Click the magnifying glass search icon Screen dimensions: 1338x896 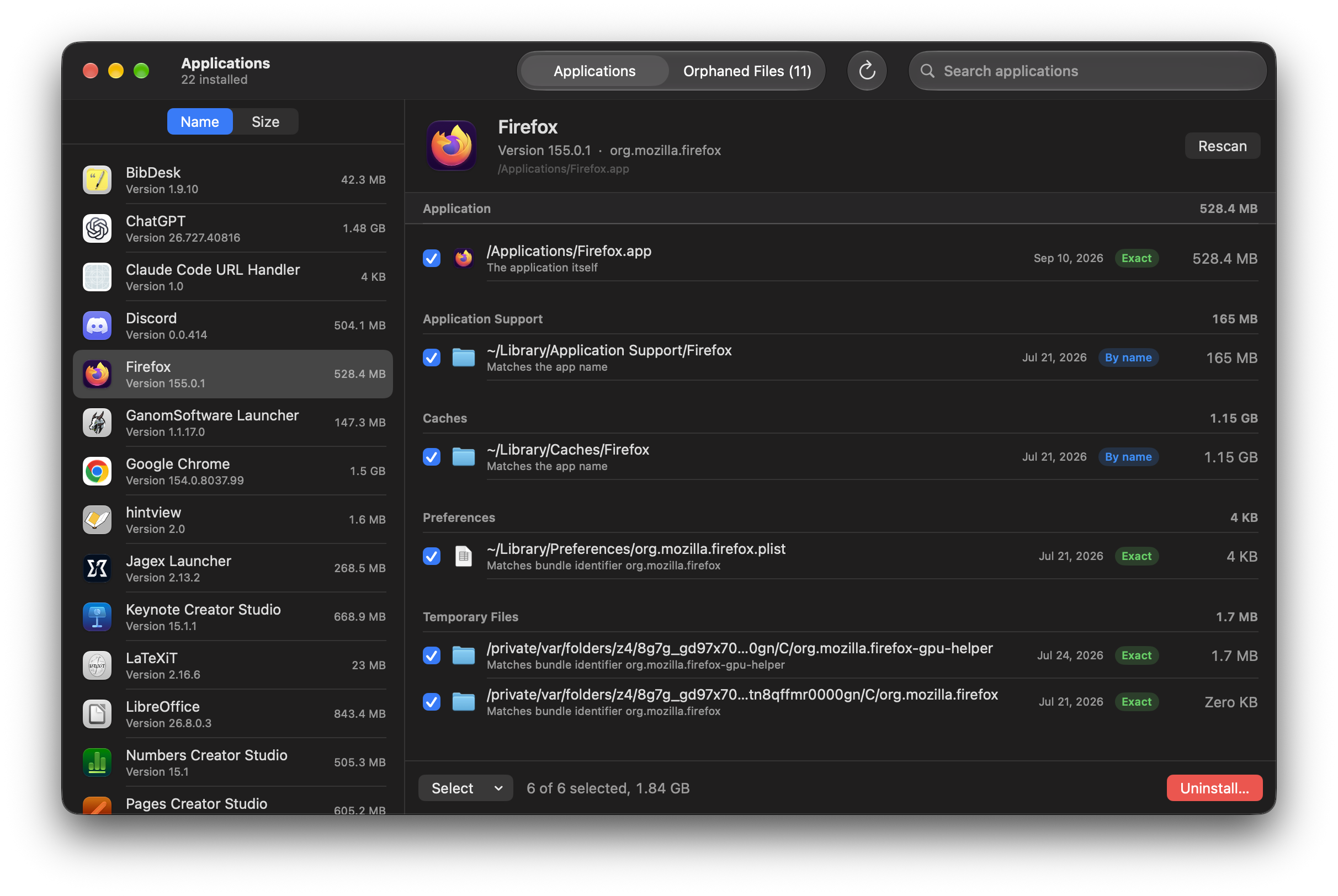click(x=928, y=71)
